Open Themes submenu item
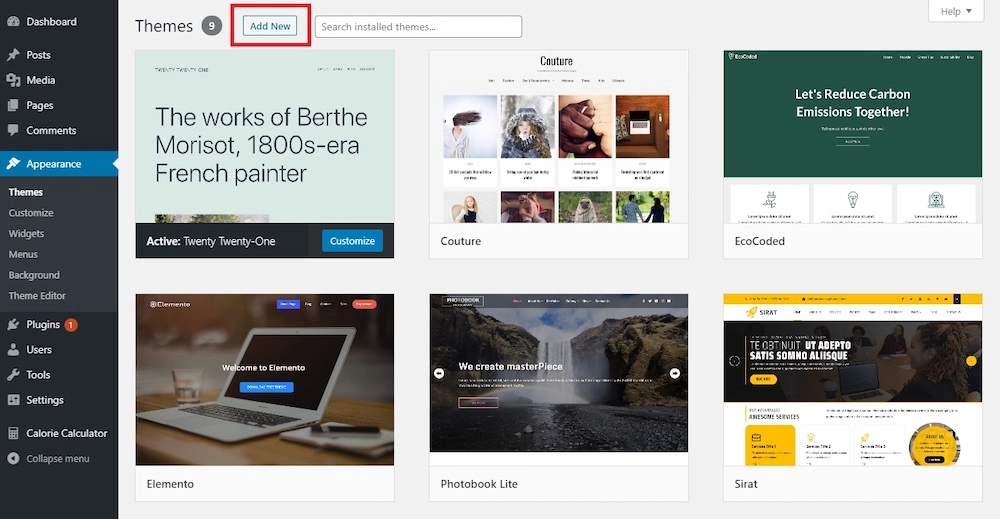Image resolution: width=1000 pixels, height=519 pixels. pos(26,192)
